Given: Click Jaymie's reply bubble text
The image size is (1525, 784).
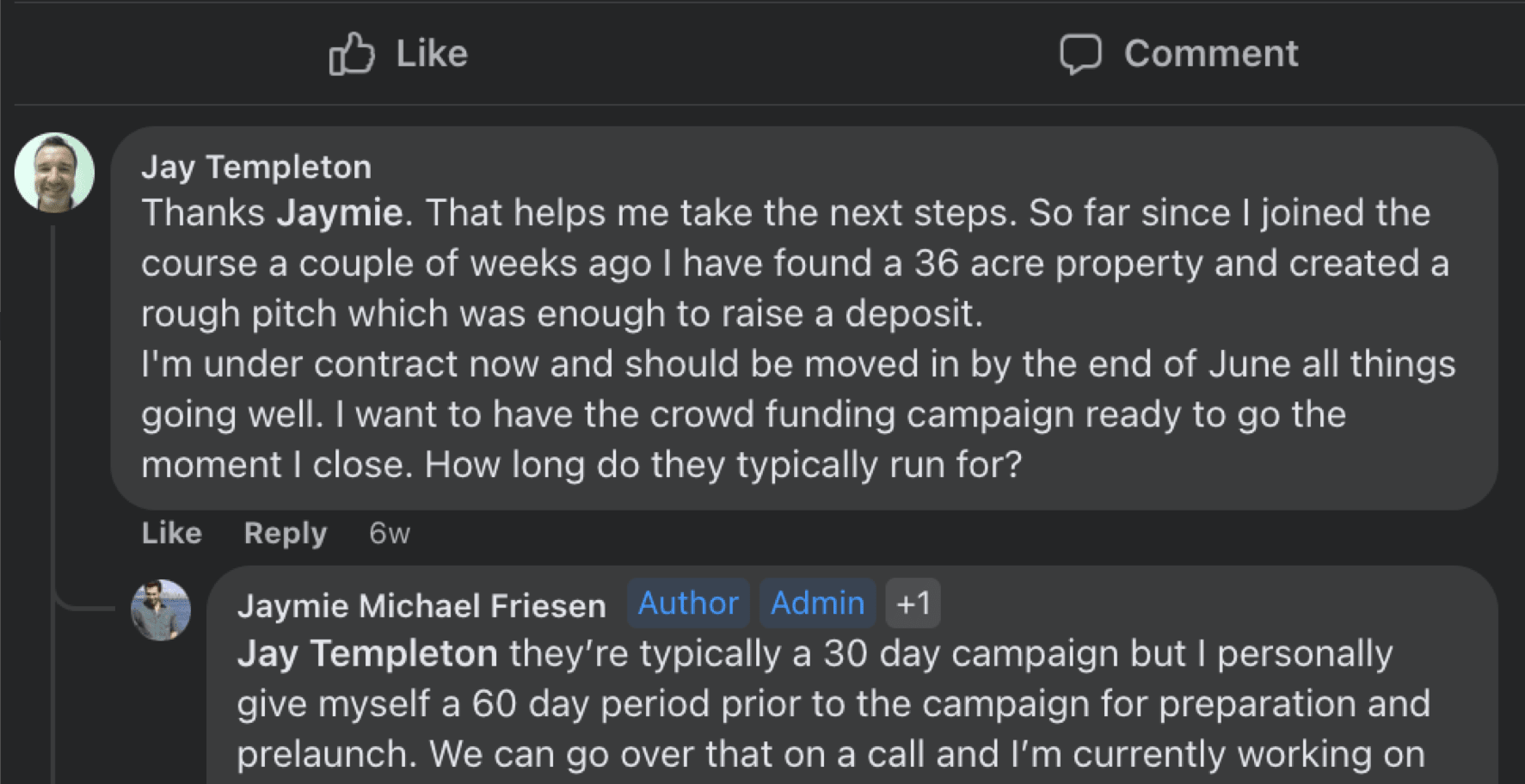Looking at the screenshot, I should tap(832, 703).
